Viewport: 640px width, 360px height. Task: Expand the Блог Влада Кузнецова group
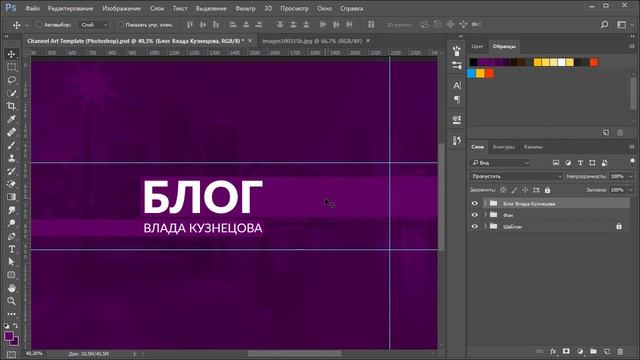[485, 203]
